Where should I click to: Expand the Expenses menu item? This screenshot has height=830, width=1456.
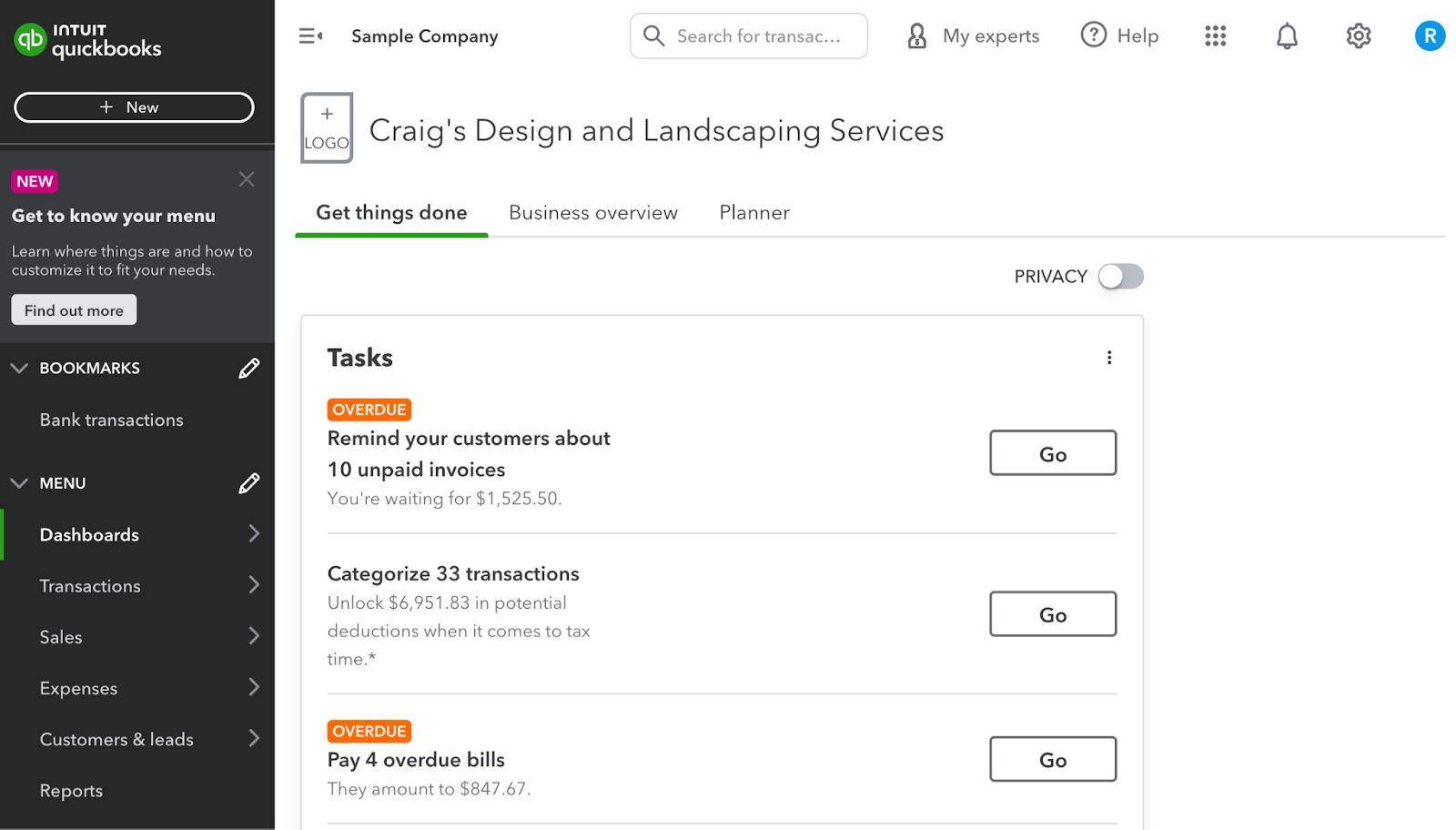(x=255, y=687)
